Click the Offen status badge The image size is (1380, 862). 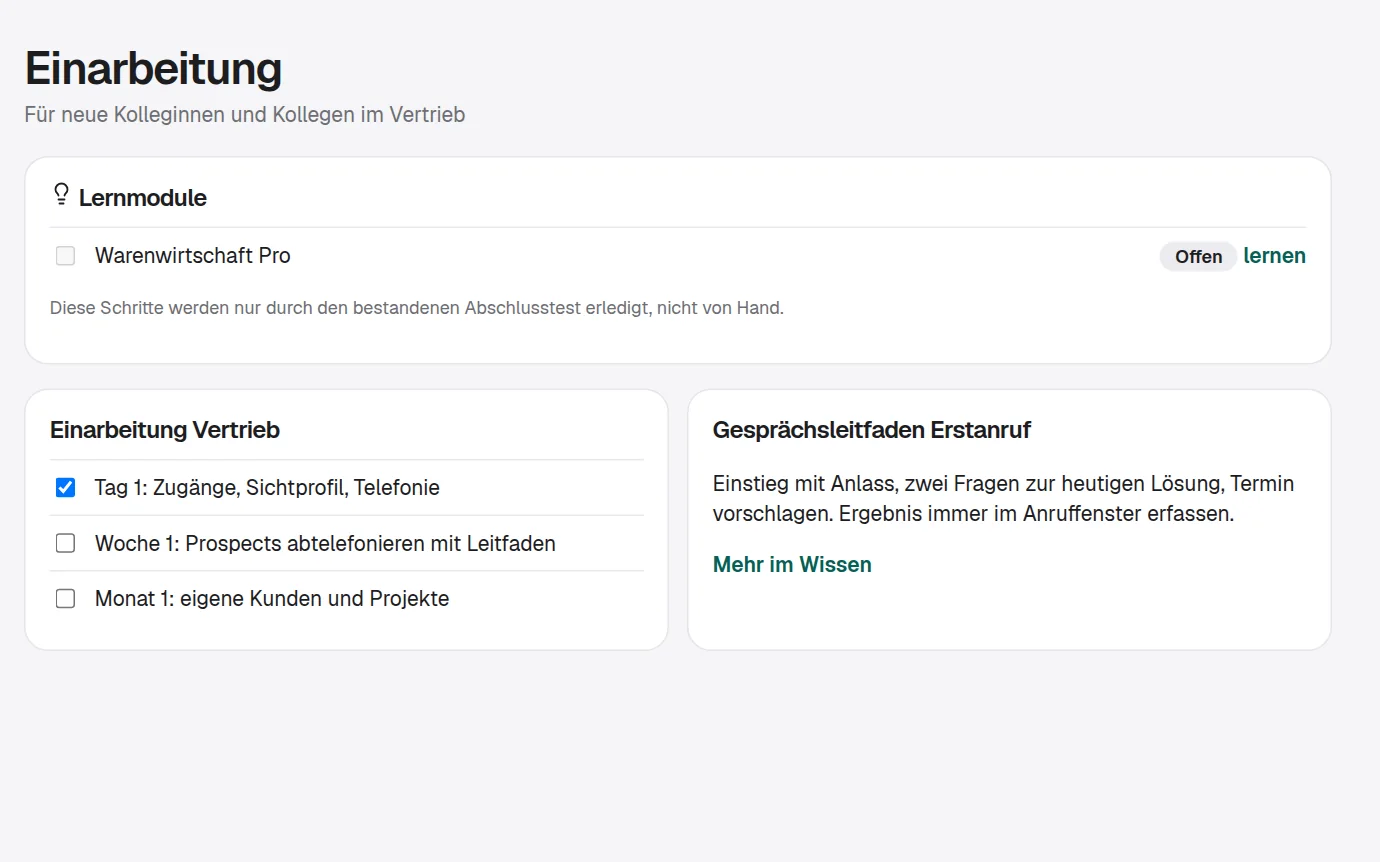1198,257
